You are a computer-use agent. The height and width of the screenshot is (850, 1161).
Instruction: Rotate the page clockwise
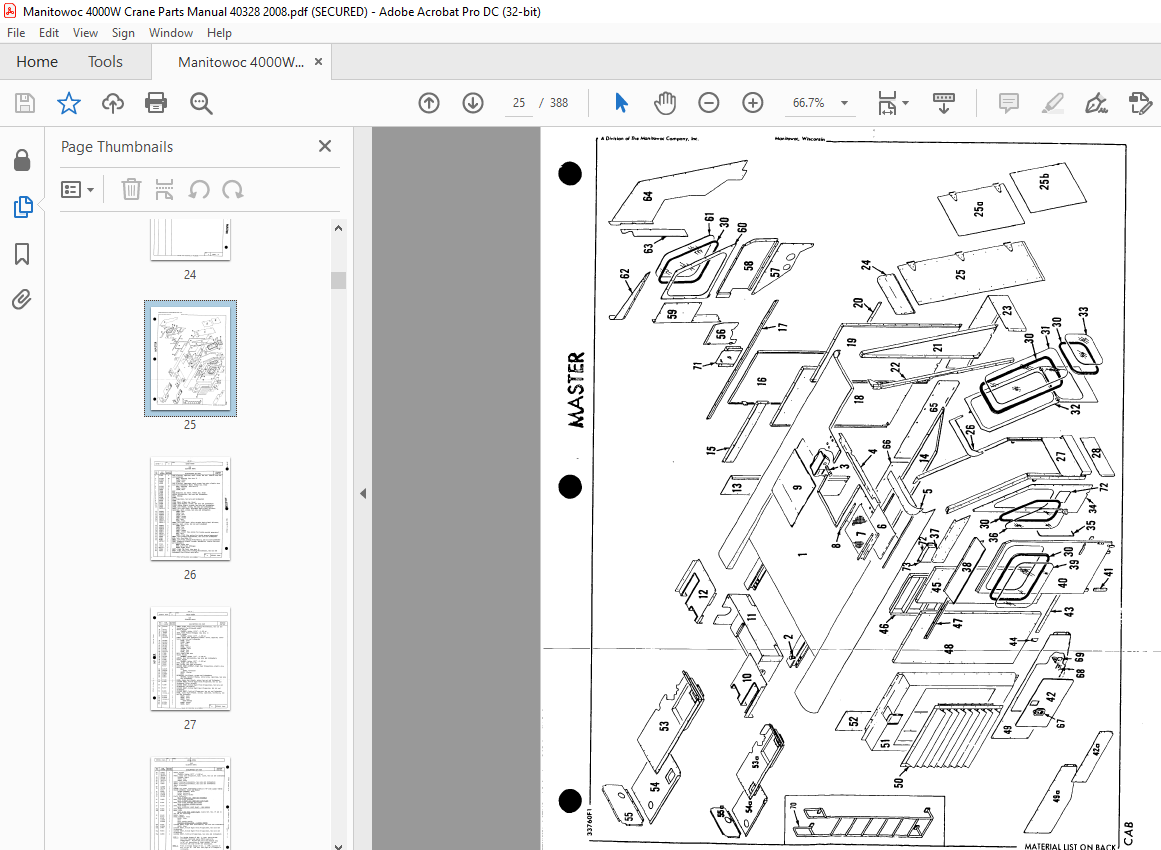232,190
